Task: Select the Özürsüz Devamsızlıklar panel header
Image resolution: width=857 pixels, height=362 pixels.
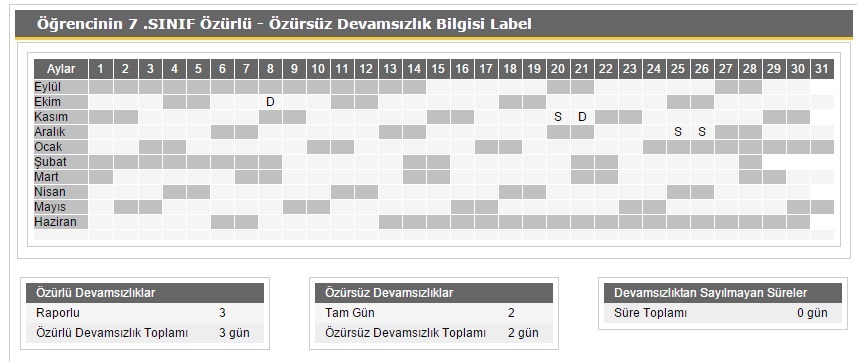Action: 434,293
